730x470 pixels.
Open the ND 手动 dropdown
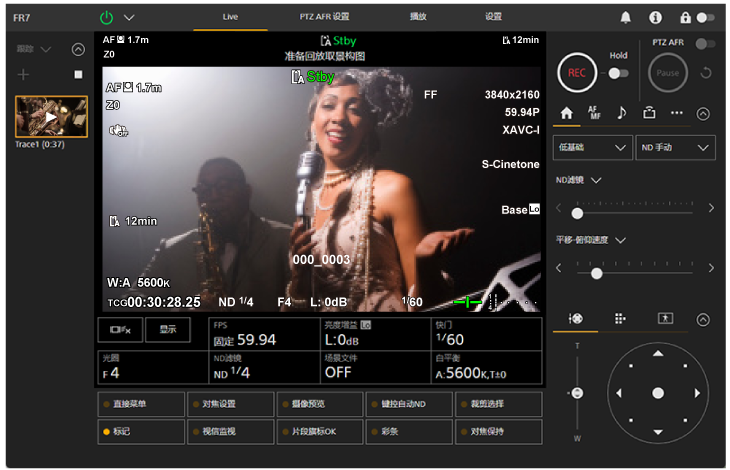[675, 147]
